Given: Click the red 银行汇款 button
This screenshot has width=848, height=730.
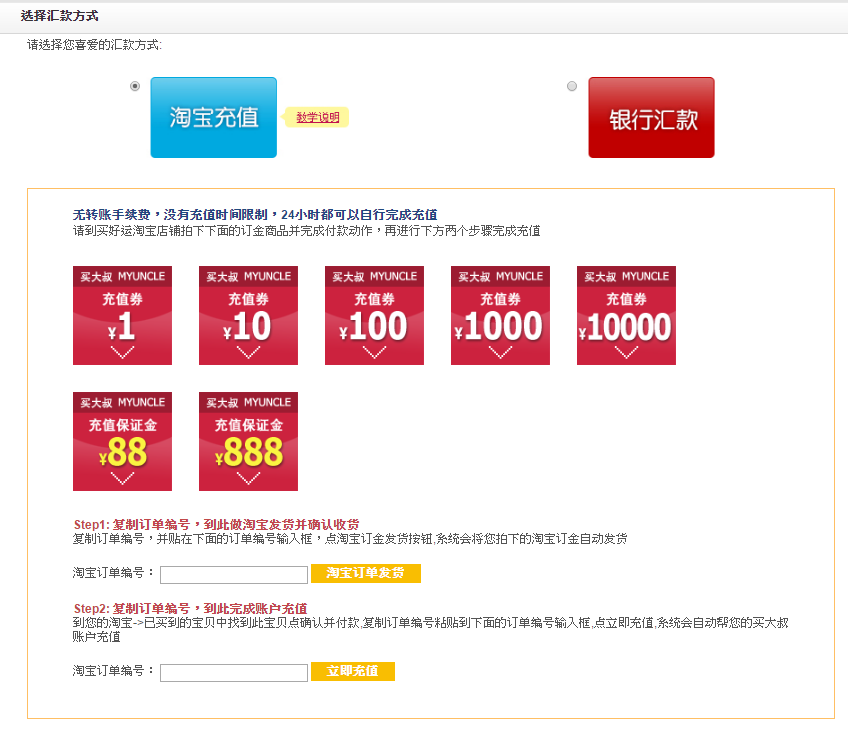Looking at the screenshot, I should pyautogui.click(x=651, y=117).
